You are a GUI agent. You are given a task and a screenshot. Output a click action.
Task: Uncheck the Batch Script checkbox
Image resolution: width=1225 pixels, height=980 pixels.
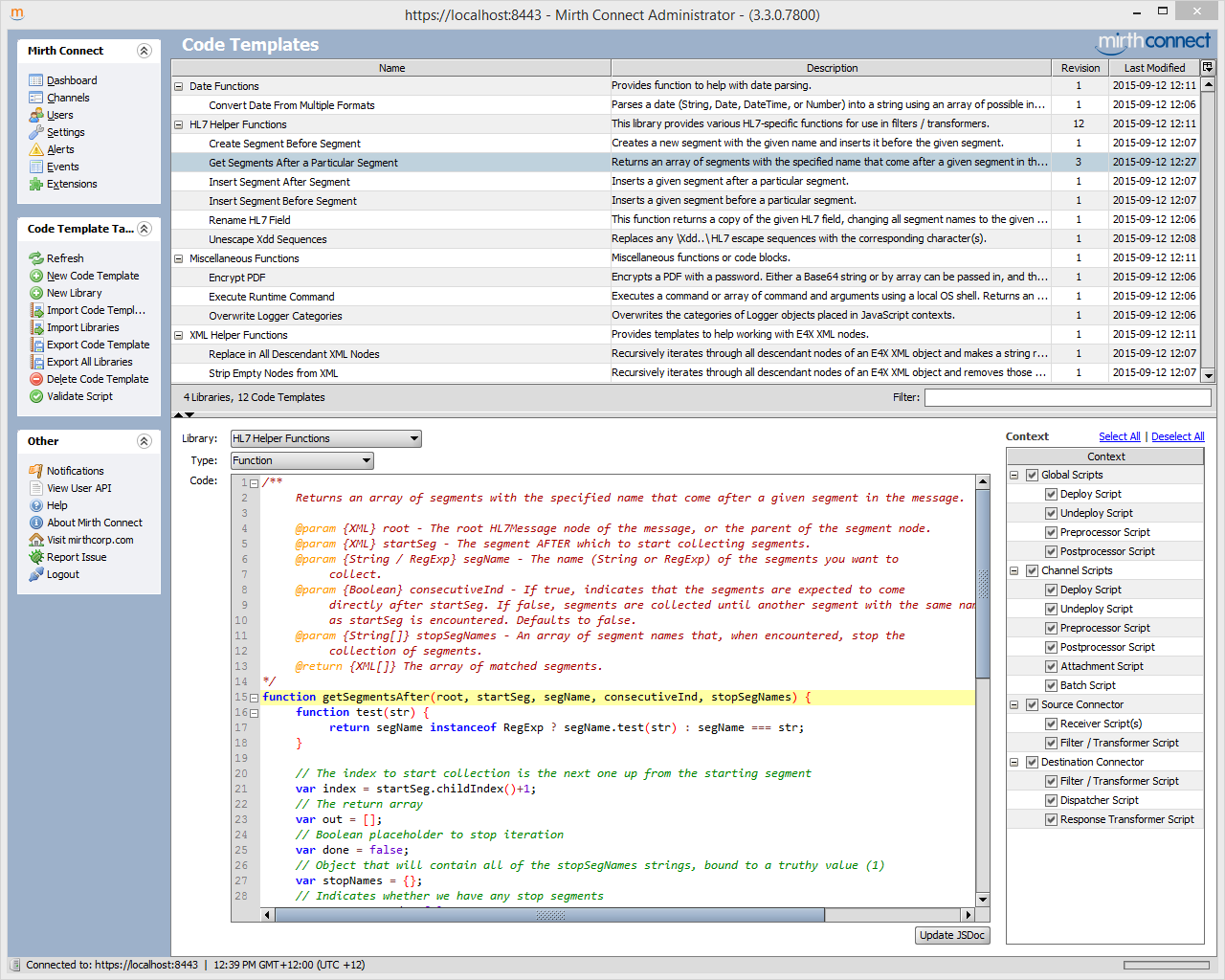[x=1051, y=685]
